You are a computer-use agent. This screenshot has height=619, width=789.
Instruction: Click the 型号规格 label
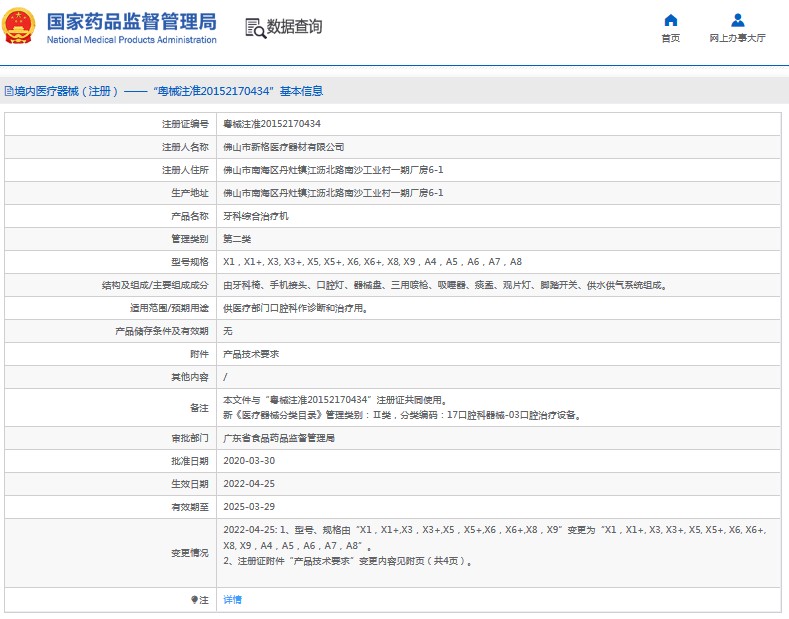point(190,262)
